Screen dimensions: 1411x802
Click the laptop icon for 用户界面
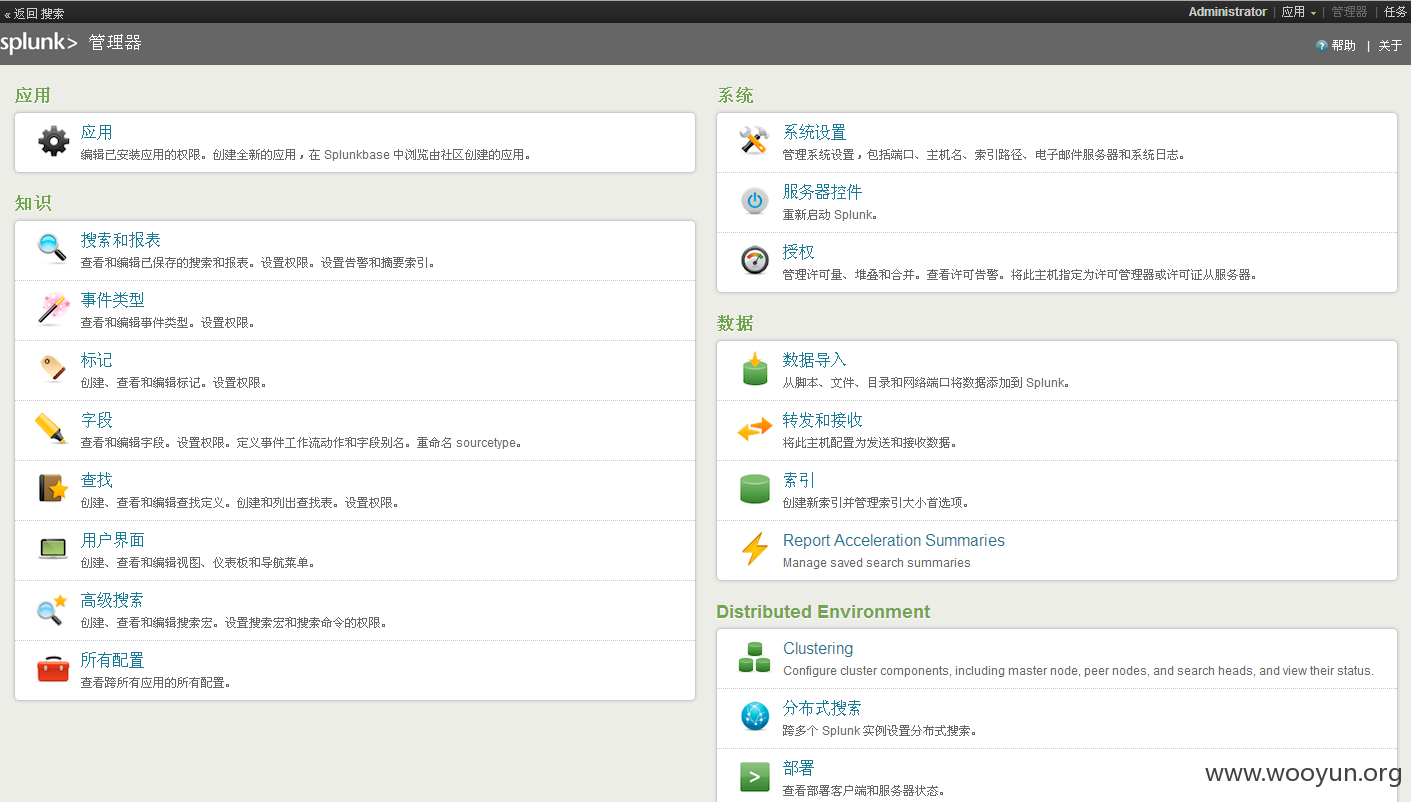53,548
